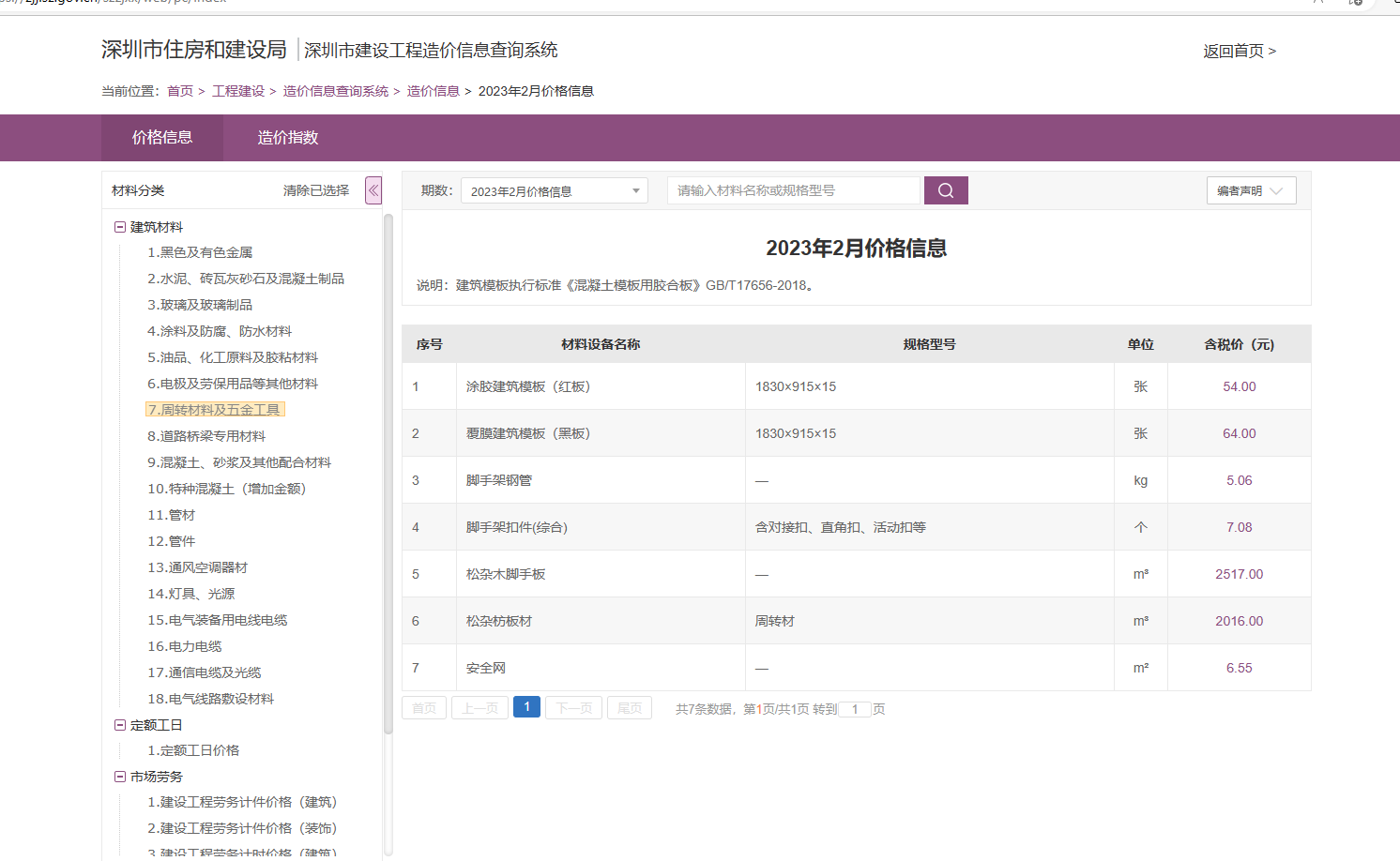Click the 覆膜建筑模板（黑板）material name

[x=528, y=433]
